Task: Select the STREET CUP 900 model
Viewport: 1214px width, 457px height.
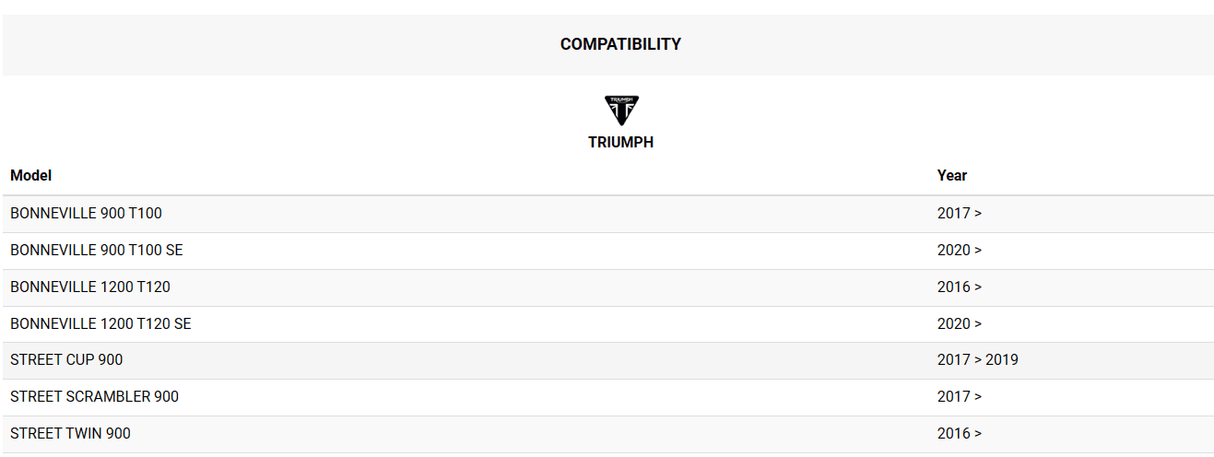Action: pyautogui.click(x=66, y=360)
